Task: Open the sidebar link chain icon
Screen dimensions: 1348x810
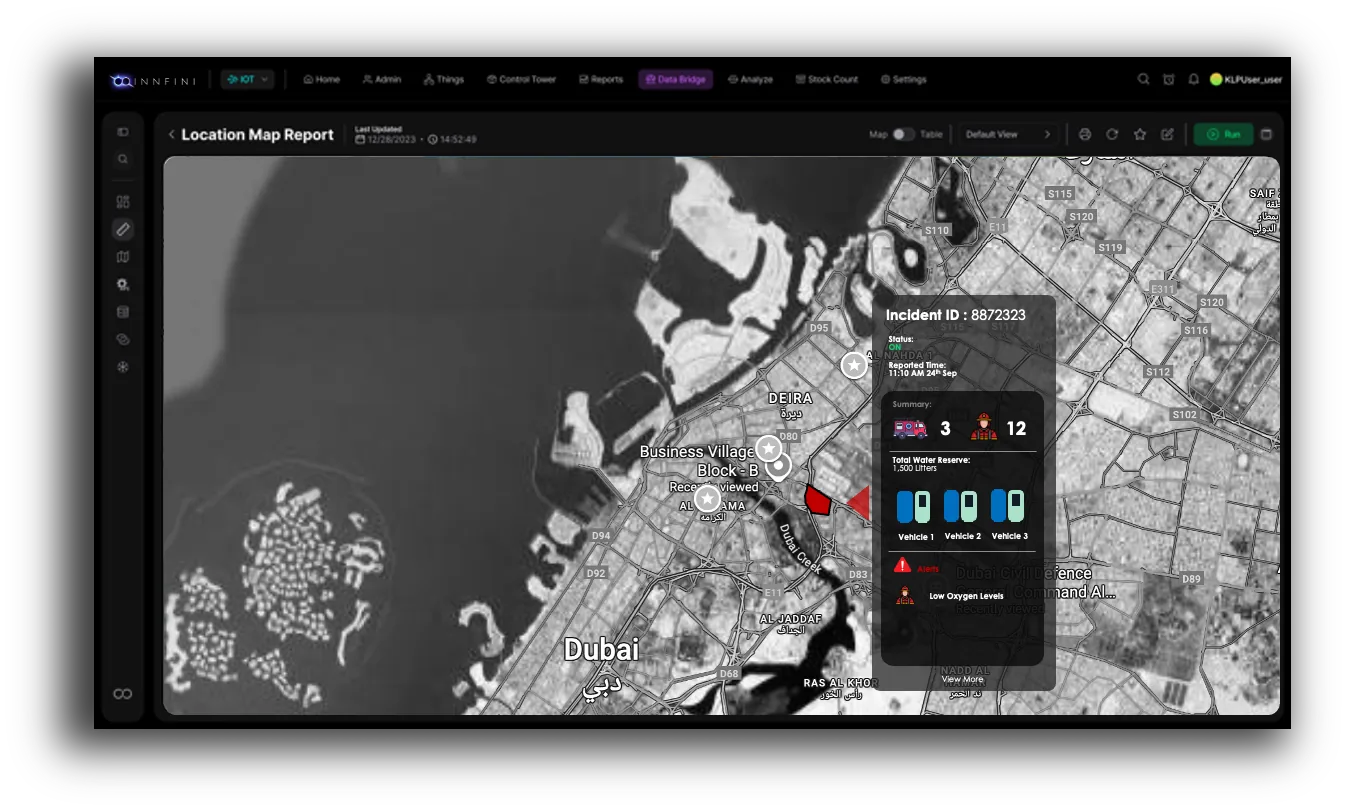Action: [123, 340]
